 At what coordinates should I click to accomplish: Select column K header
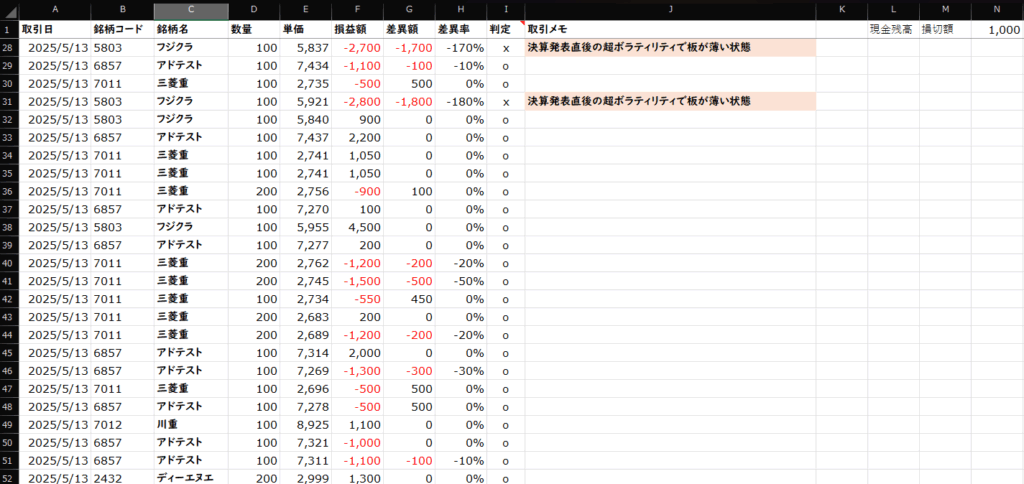point(842,11)
